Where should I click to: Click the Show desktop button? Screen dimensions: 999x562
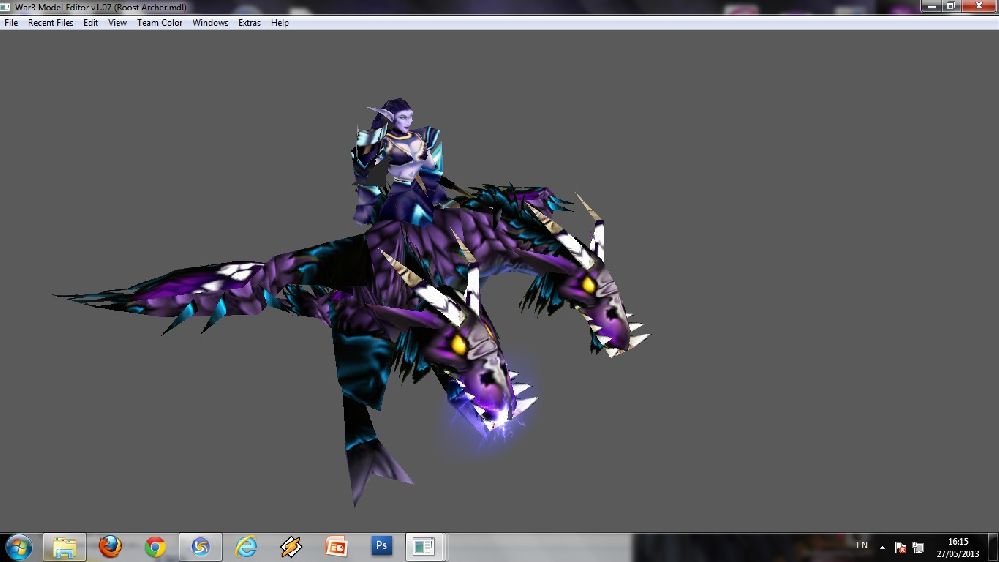993,547
